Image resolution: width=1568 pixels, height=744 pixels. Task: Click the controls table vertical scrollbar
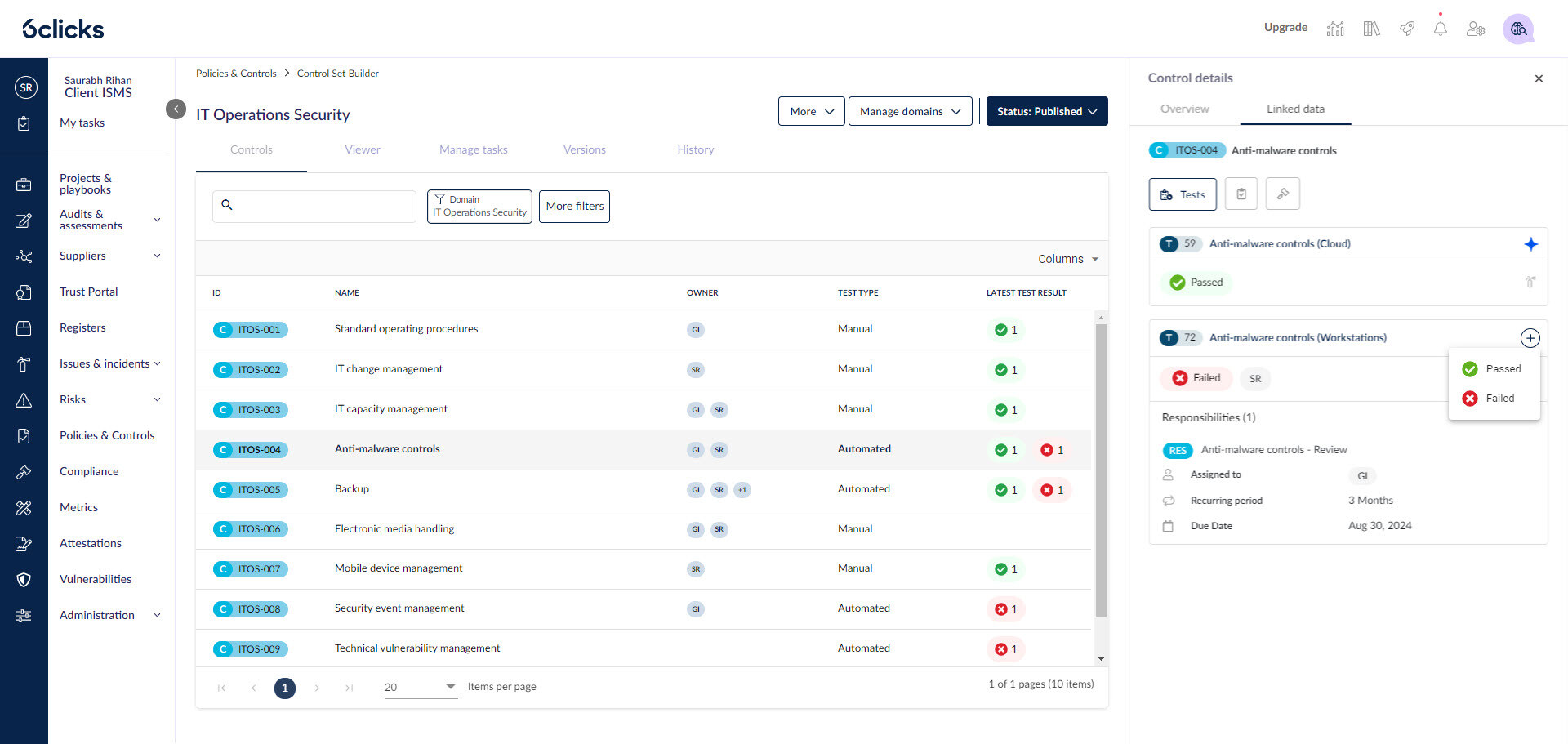click(x=1101, y=470)
